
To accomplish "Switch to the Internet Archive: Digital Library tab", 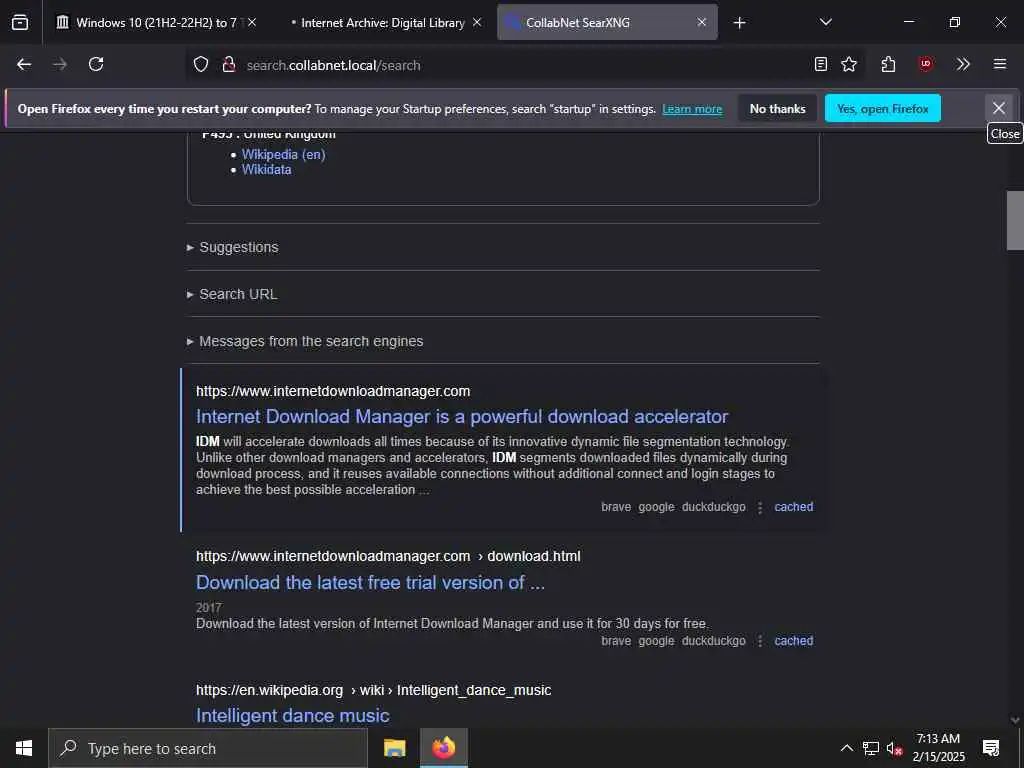I will click(x=383, y=22).
